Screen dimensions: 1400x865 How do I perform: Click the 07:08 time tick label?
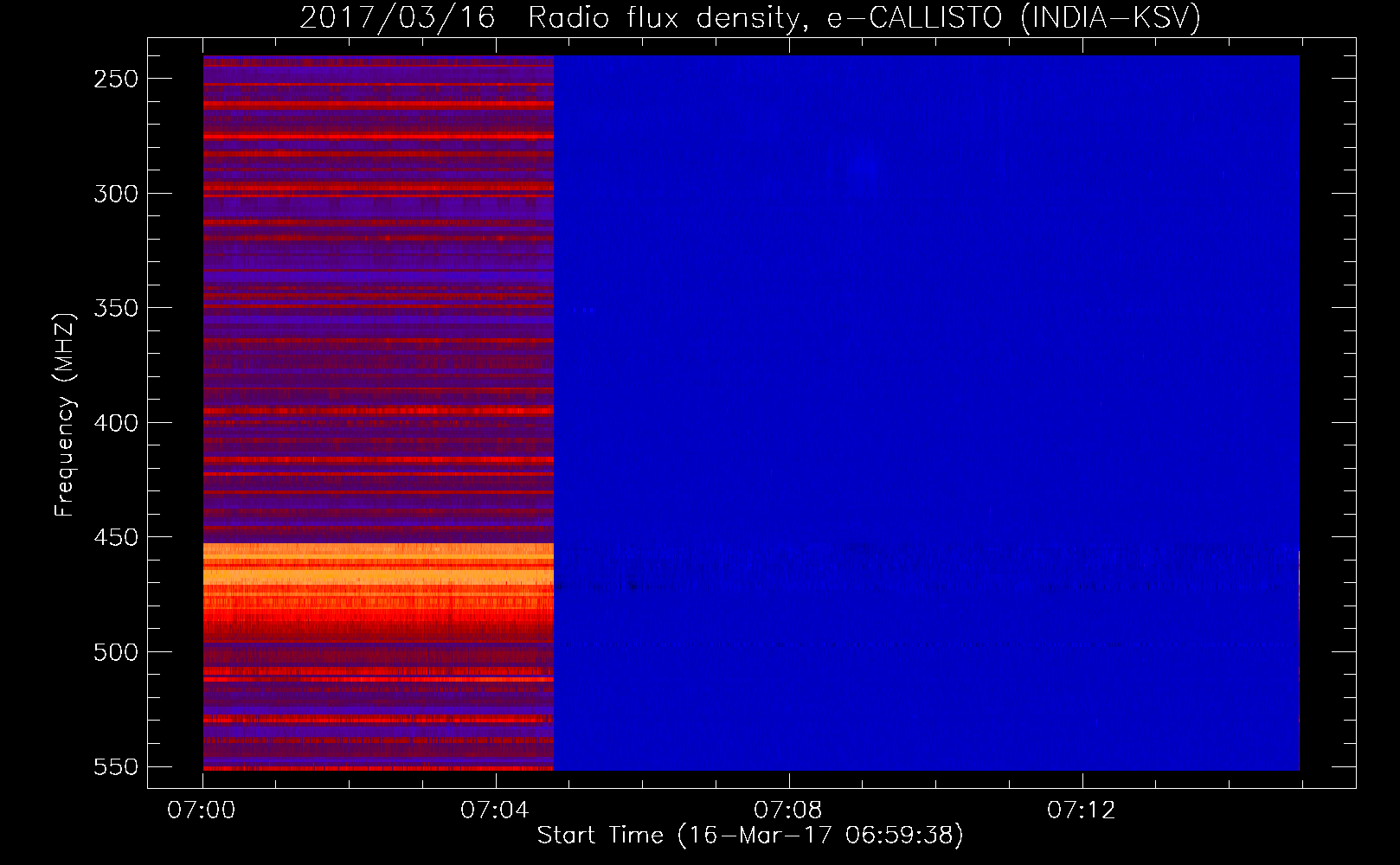(788, 811)
